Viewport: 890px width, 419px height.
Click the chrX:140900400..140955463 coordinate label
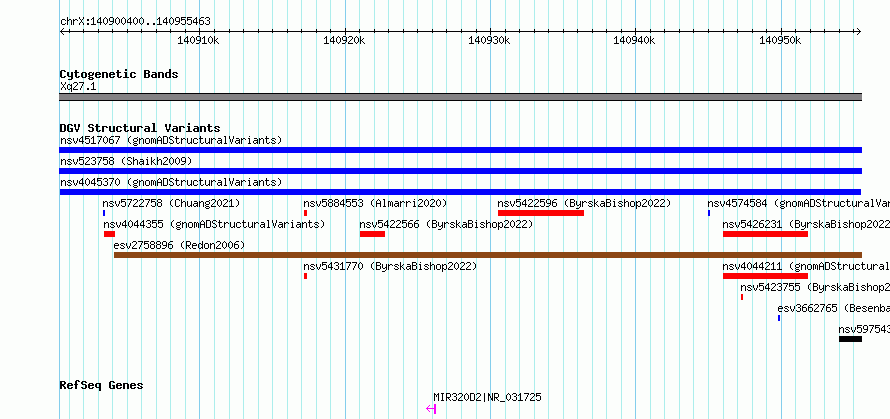[x=135, y=22]
